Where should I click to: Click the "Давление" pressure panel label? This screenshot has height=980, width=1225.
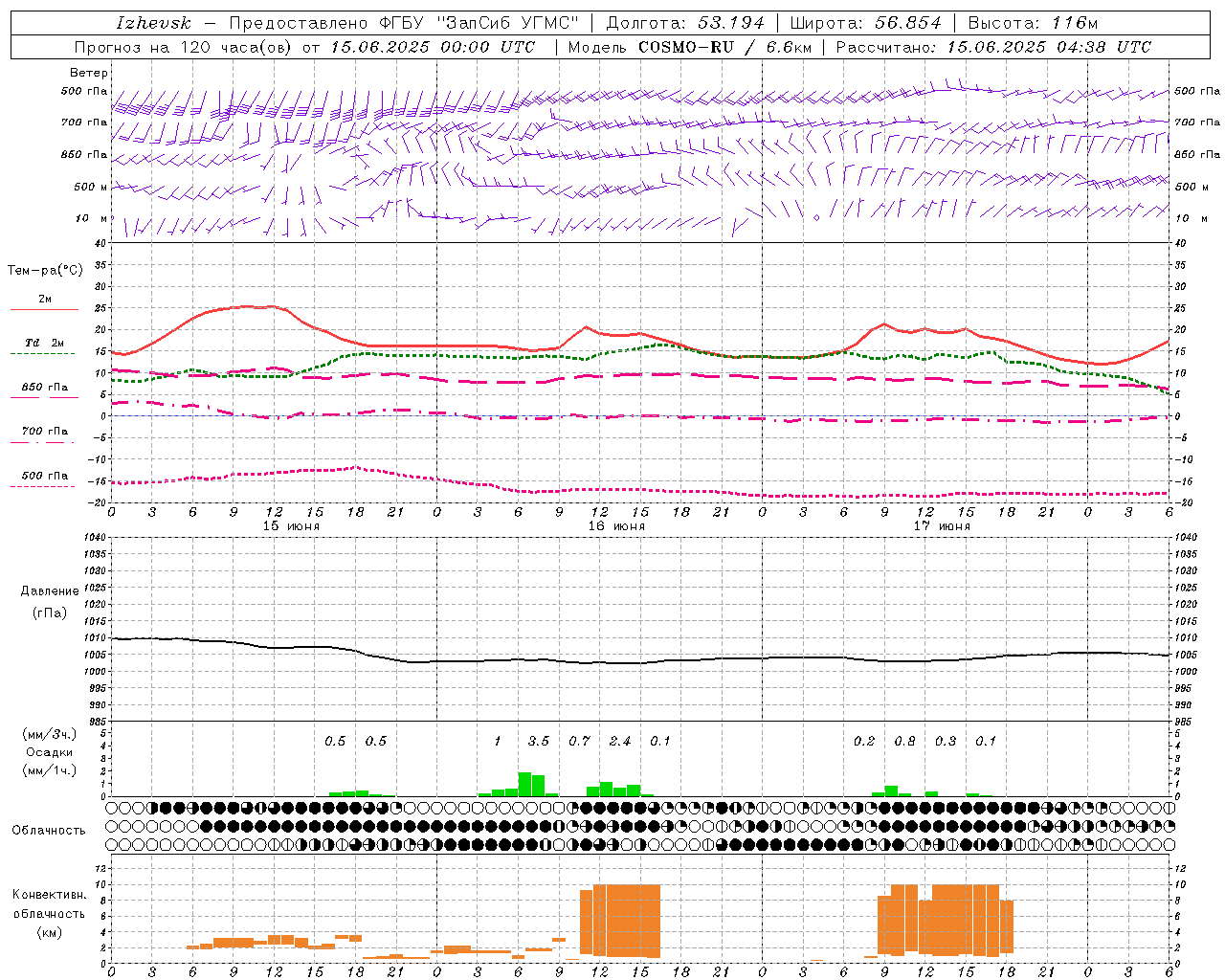(x=49, y=591)
